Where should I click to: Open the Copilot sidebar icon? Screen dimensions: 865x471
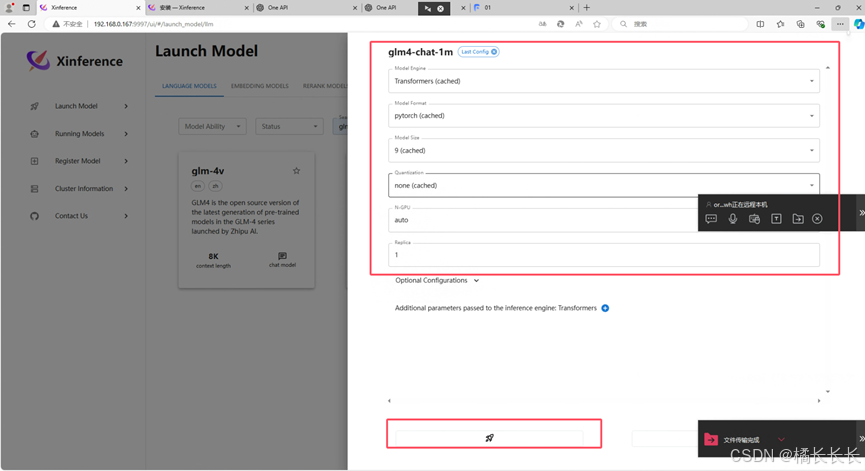point(859,24)
